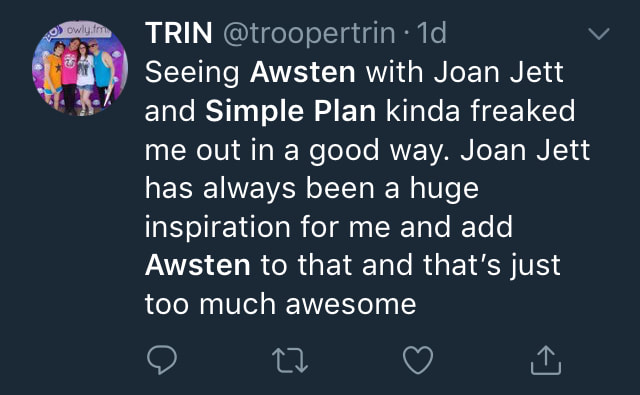
Task: Retweet TRIN's tweet with the arrows icon
Action: click(x=290, y=360)
